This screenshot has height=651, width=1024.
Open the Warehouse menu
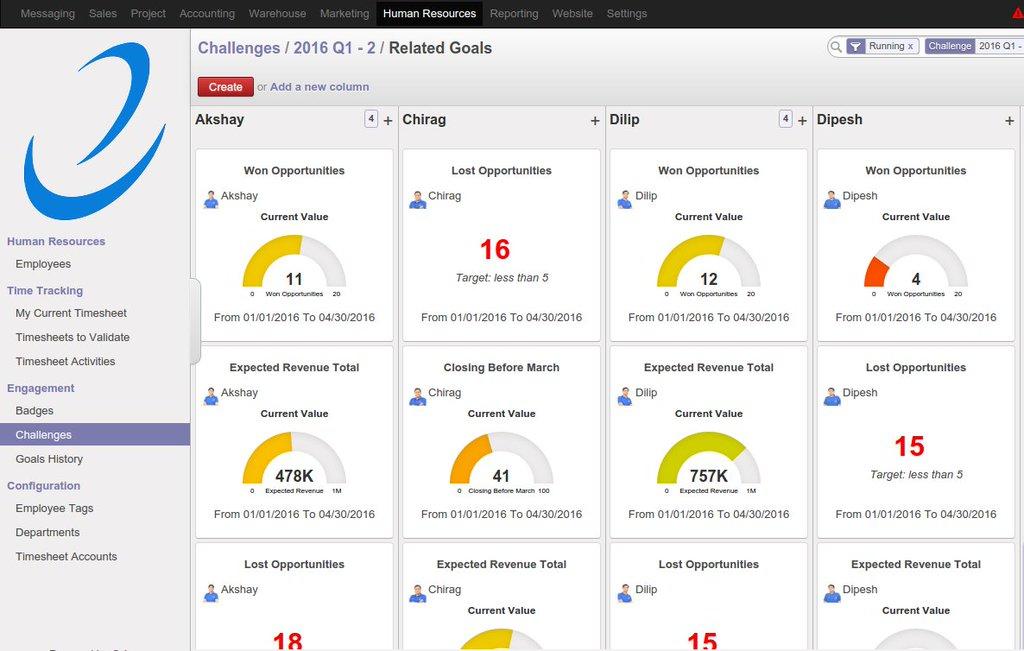point(278,13)
